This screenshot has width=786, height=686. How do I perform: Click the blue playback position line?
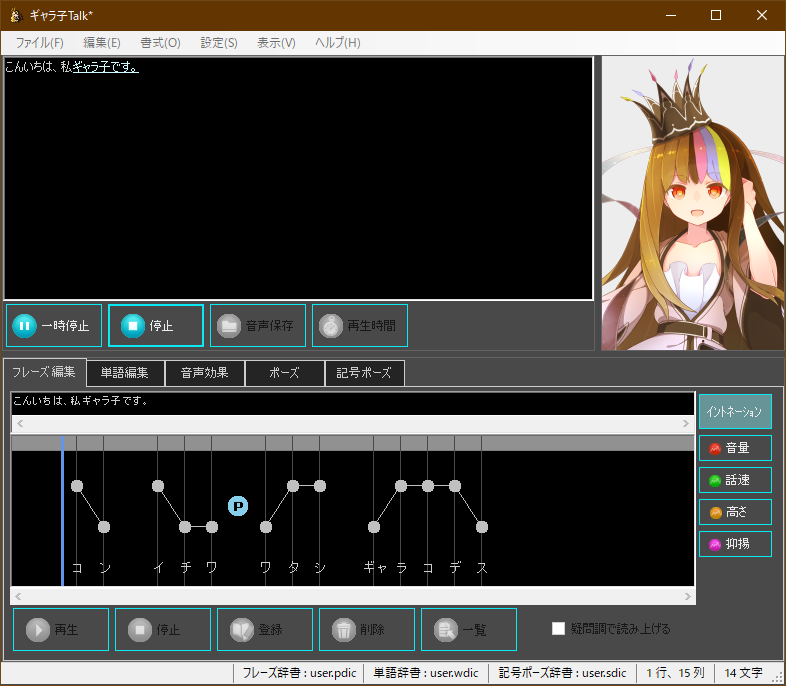pyautogui.click(x=62, y=511)
